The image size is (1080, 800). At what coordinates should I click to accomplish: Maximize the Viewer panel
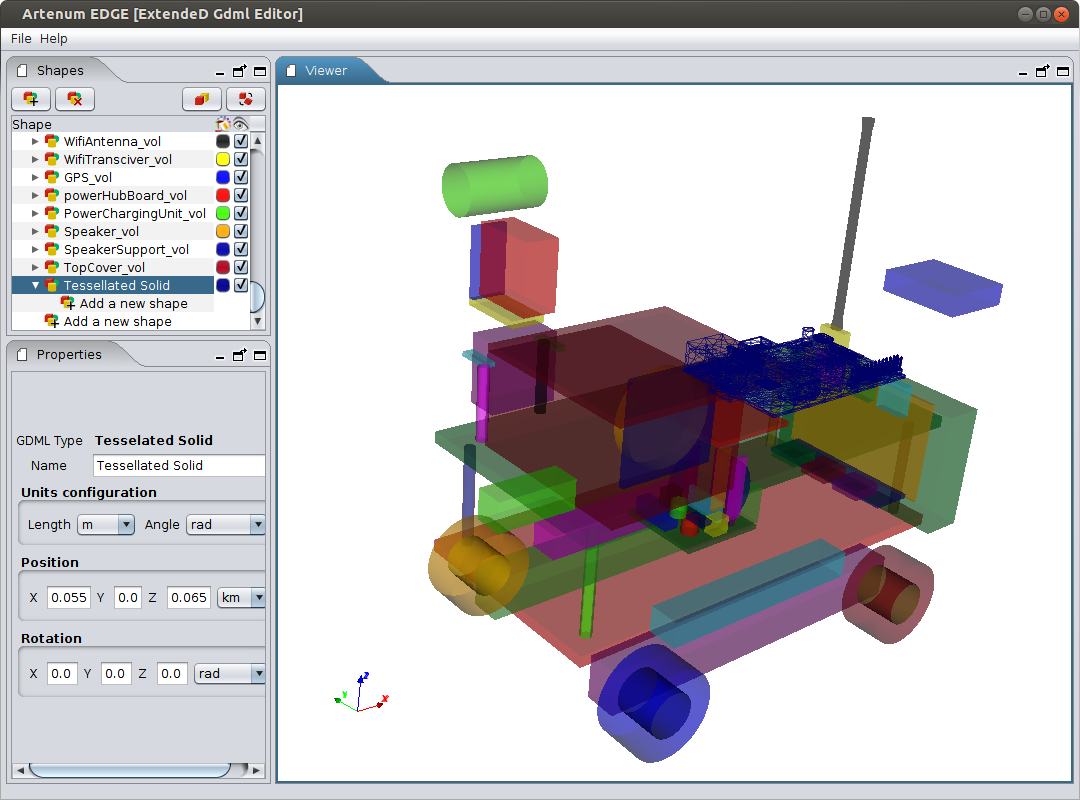point(1063,71)
